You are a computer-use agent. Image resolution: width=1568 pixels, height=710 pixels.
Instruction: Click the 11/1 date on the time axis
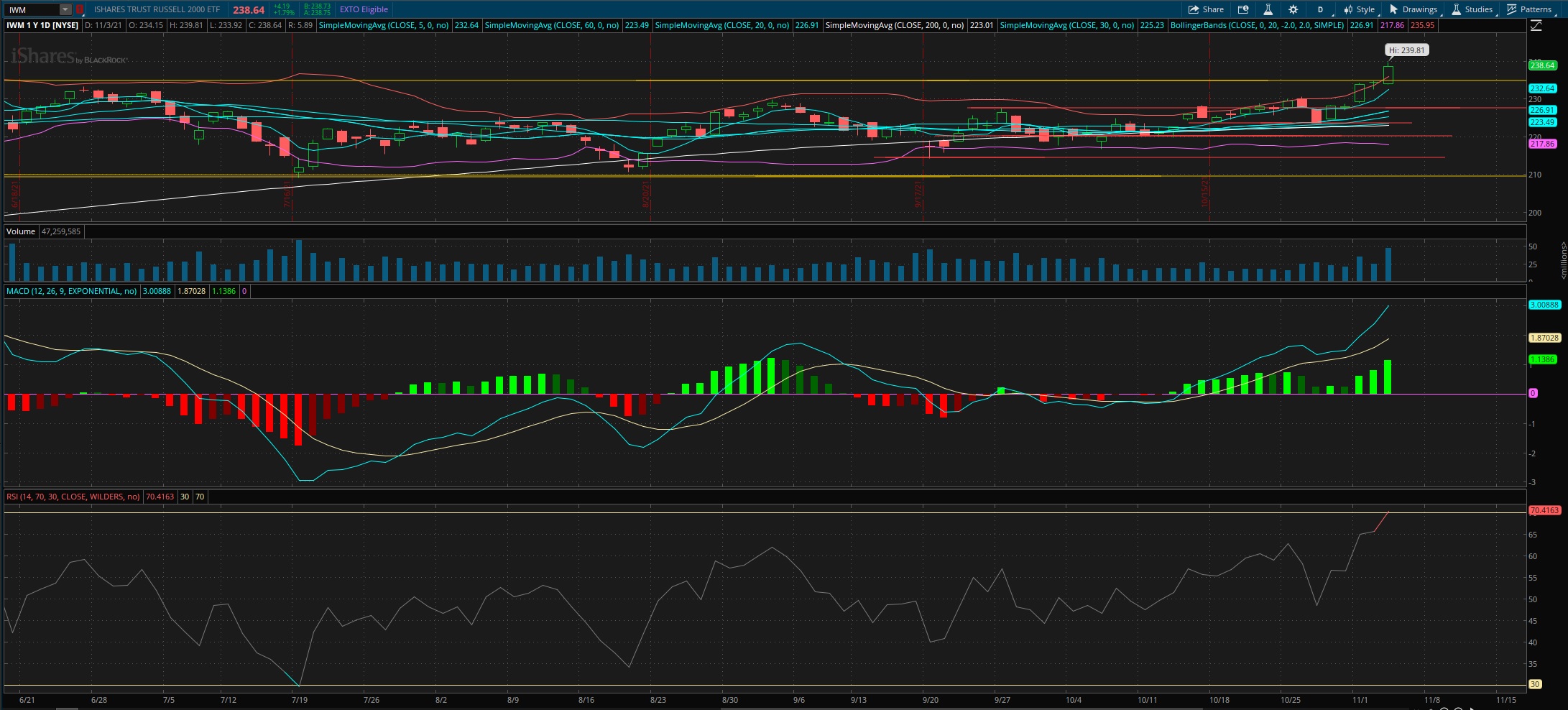(1360, 700)
